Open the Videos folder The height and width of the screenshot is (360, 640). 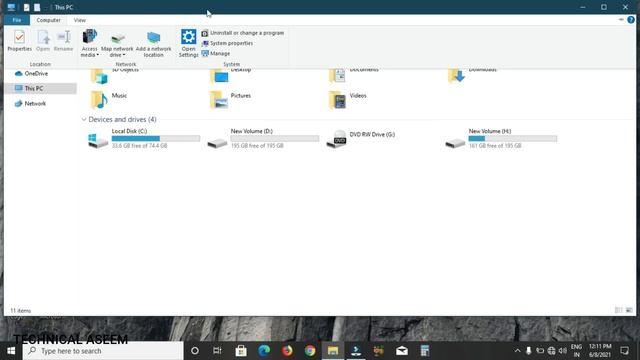coord(347,100)
